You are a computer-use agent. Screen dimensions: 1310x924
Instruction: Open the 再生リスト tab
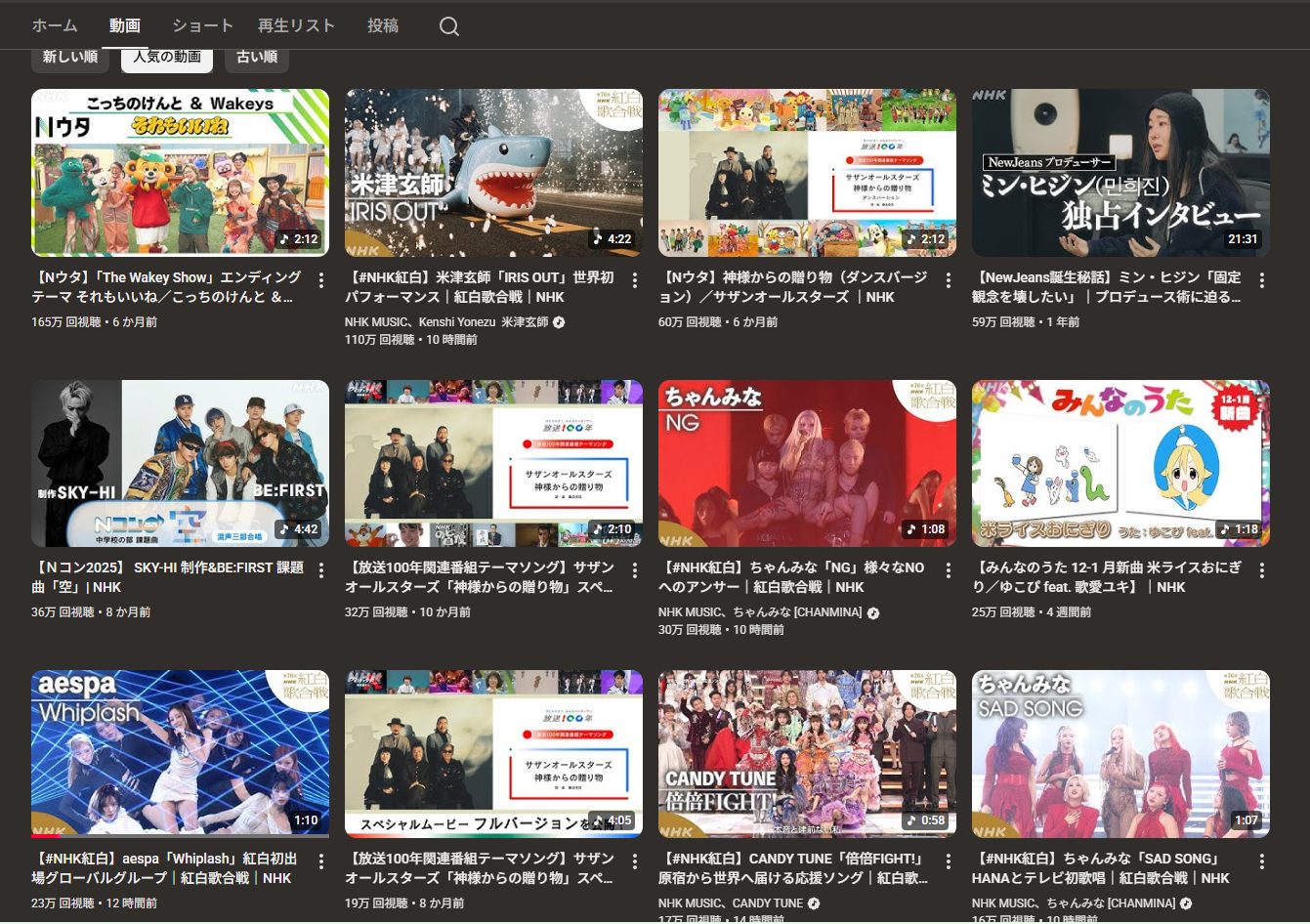296,26
